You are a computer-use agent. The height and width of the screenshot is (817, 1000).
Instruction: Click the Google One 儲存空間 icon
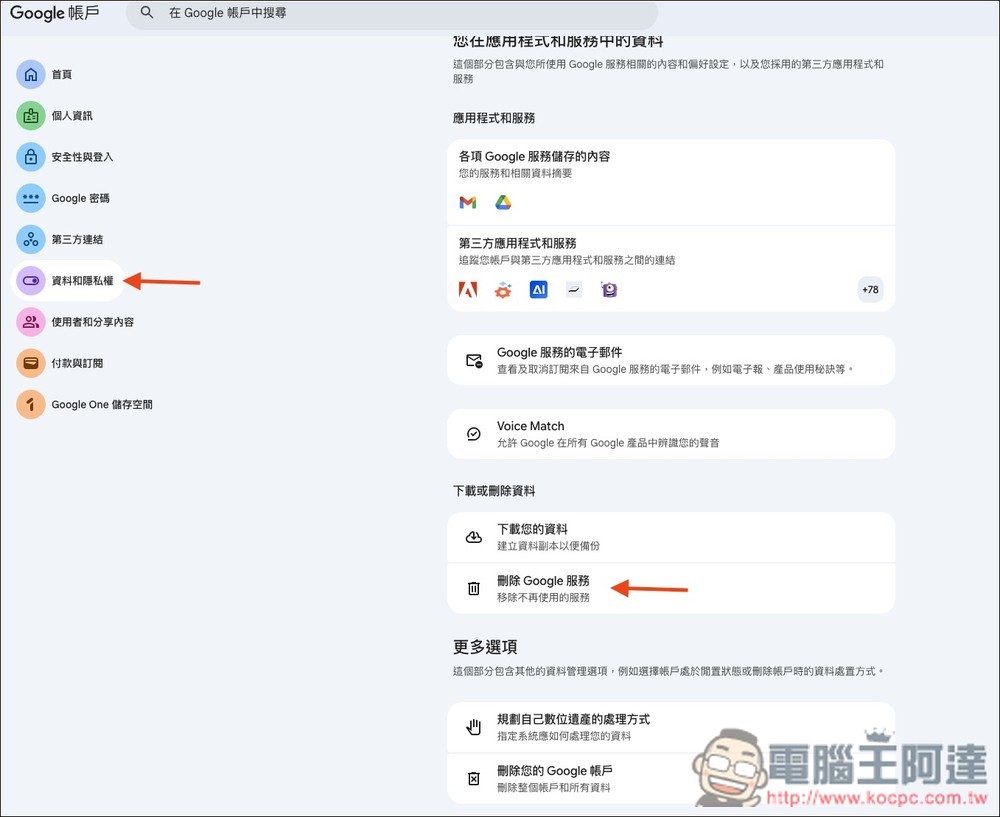[31, 404]
